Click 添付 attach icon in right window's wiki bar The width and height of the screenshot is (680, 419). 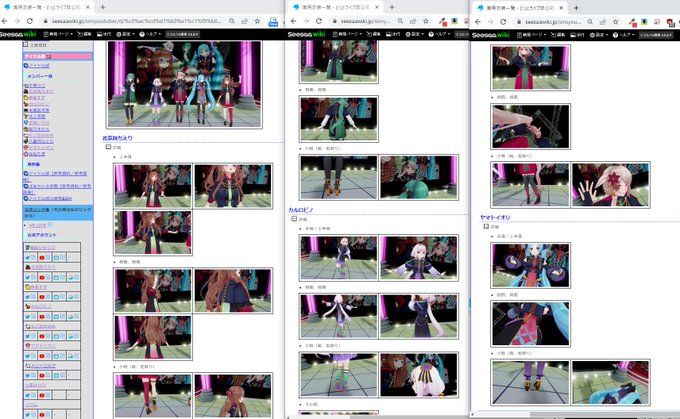(577, 35)
